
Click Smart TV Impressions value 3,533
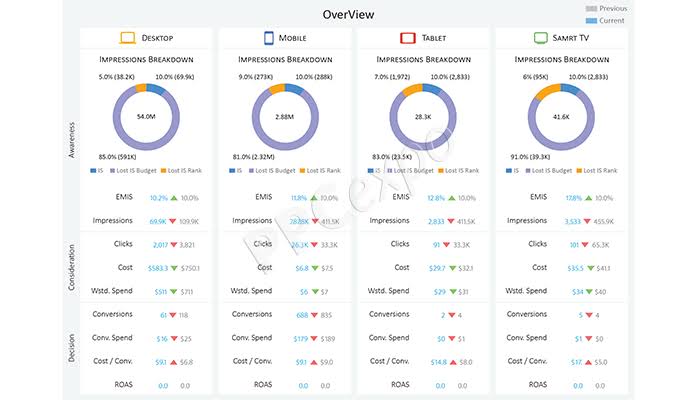coord(572,221)
